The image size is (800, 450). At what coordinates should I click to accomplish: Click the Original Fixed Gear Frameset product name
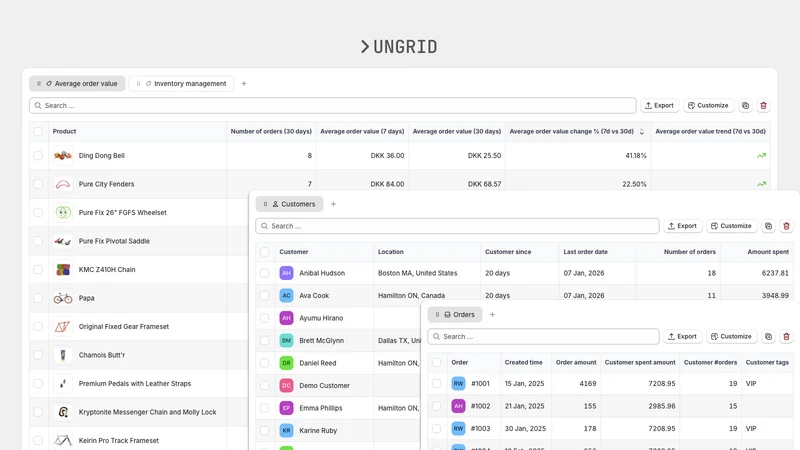click(123, 327)
